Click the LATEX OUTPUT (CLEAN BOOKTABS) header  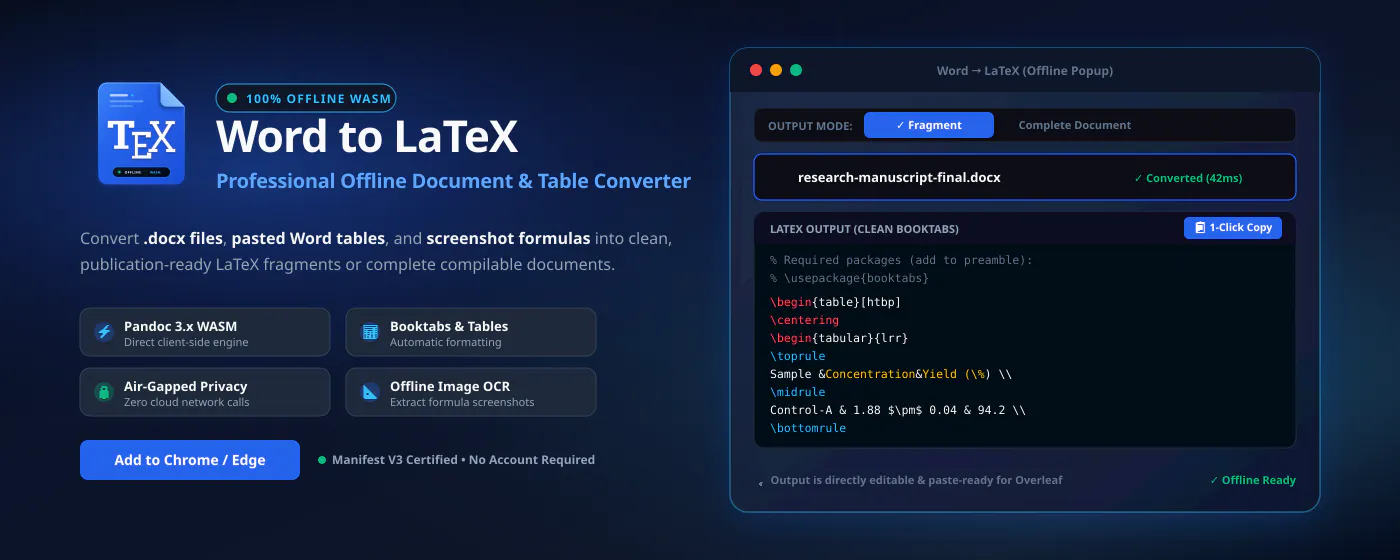coord(864,229)
